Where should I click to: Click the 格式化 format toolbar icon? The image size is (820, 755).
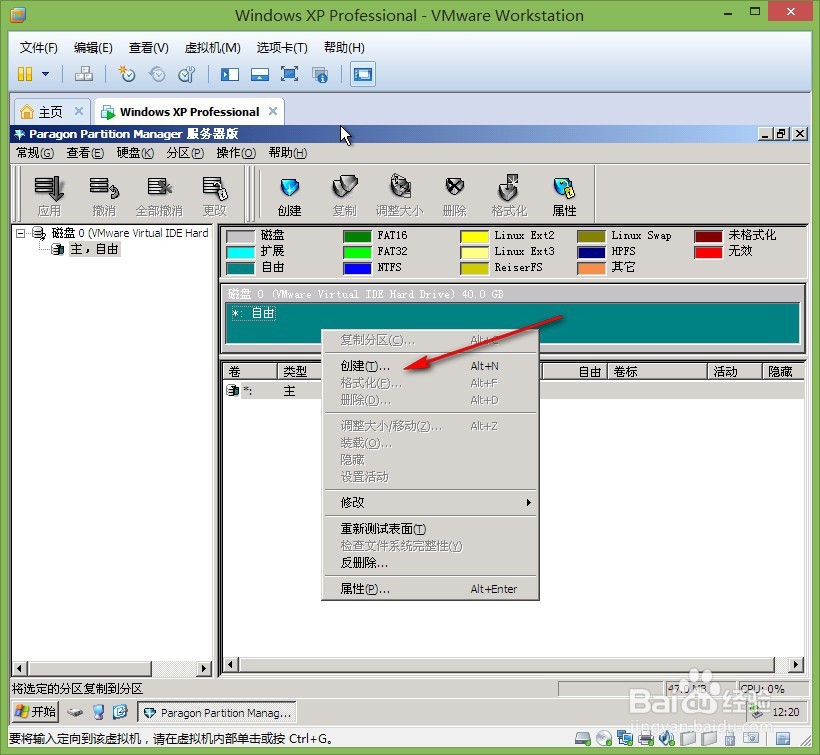[x=509, y=196]
